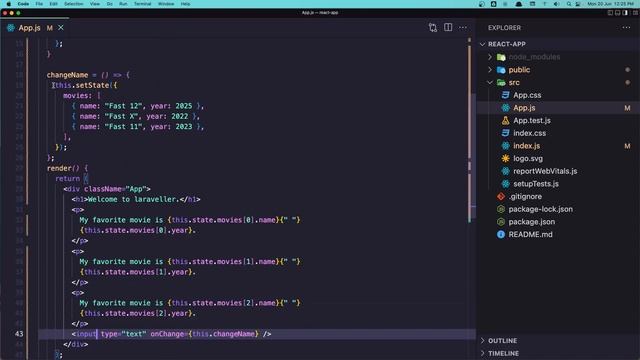
Task: Click index.js React icon
Action: [x=505, y=146]
